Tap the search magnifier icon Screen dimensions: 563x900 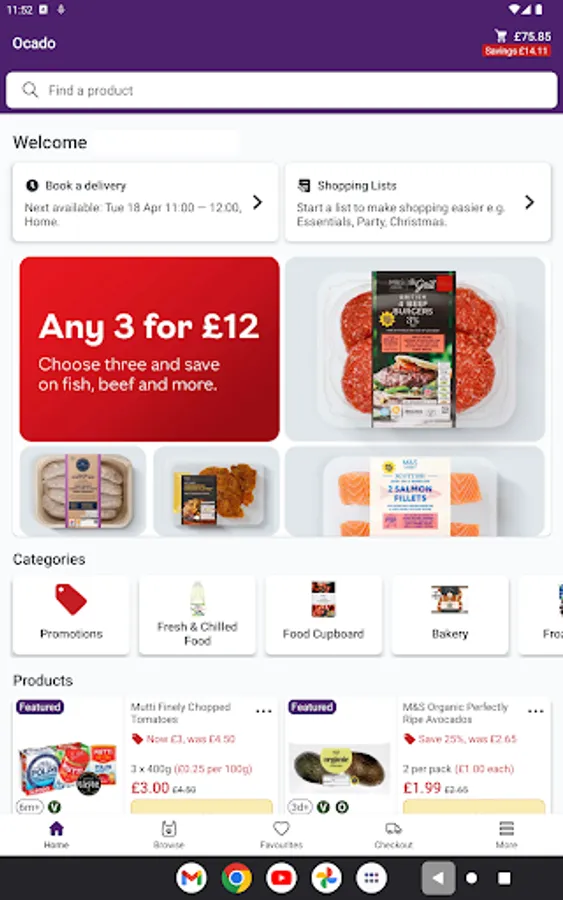click(30, 90)
